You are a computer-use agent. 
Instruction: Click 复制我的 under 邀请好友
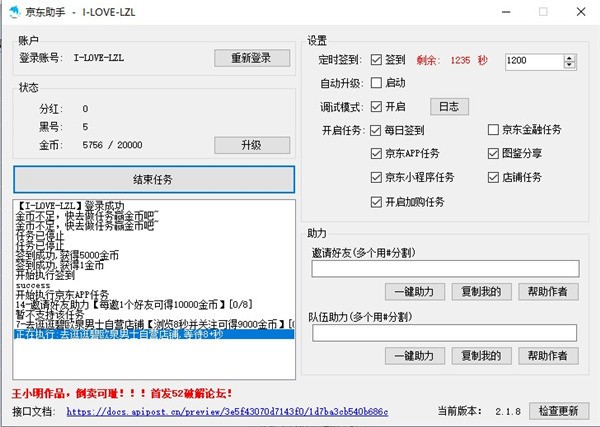[x=481, y=292]
